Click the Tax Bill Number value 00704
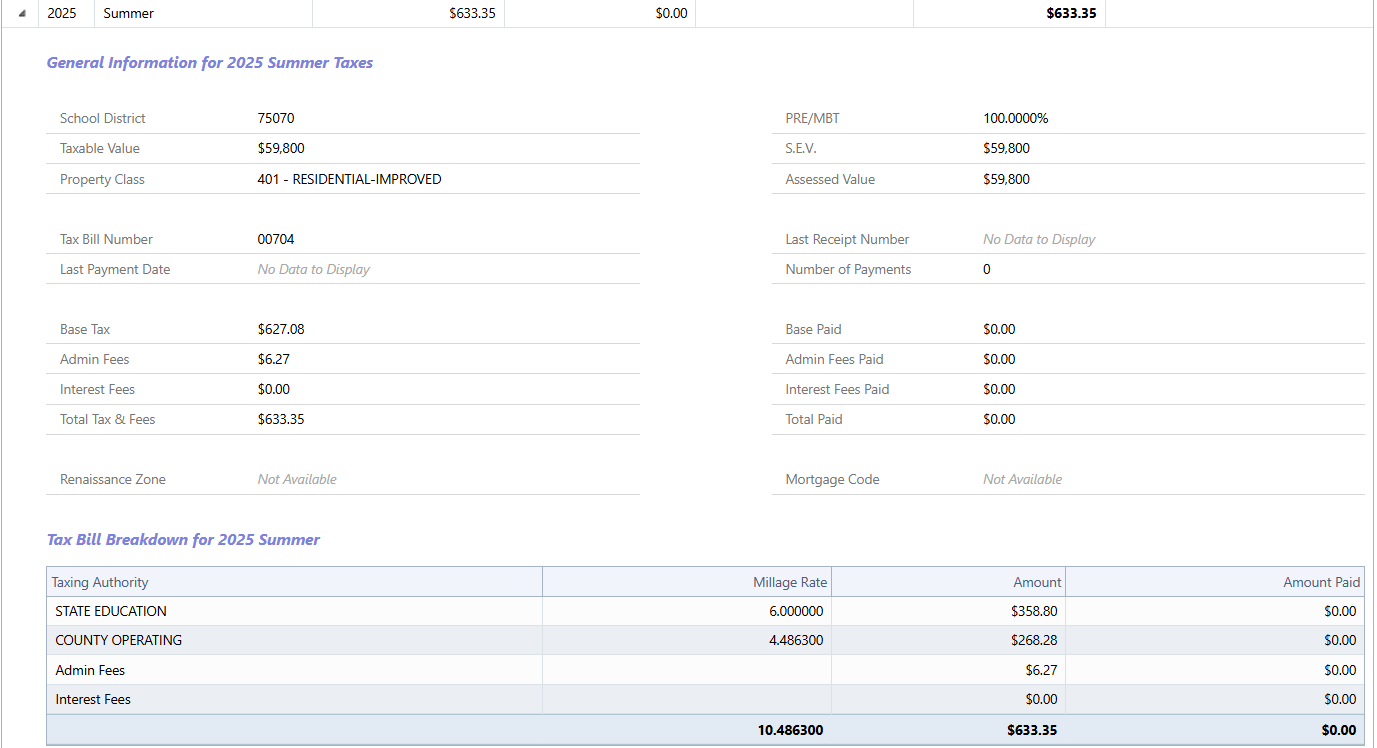Image resolution: width=1377 pixels, height=748 pixels. coord(276,239)
